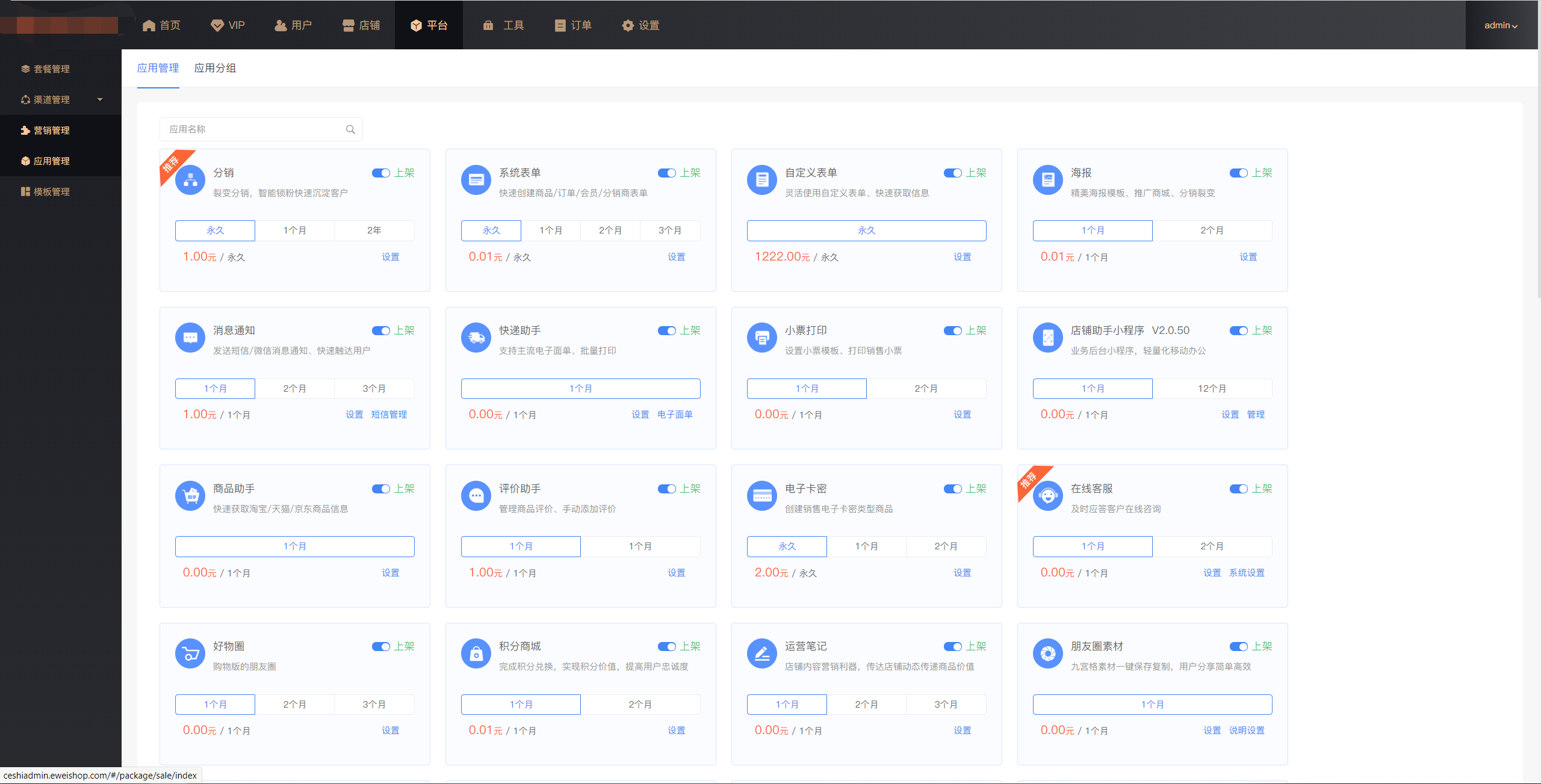This screenshot has height=784, width=1541.
Task: Open the admin account dropdown
Action: coord(1500,25)
